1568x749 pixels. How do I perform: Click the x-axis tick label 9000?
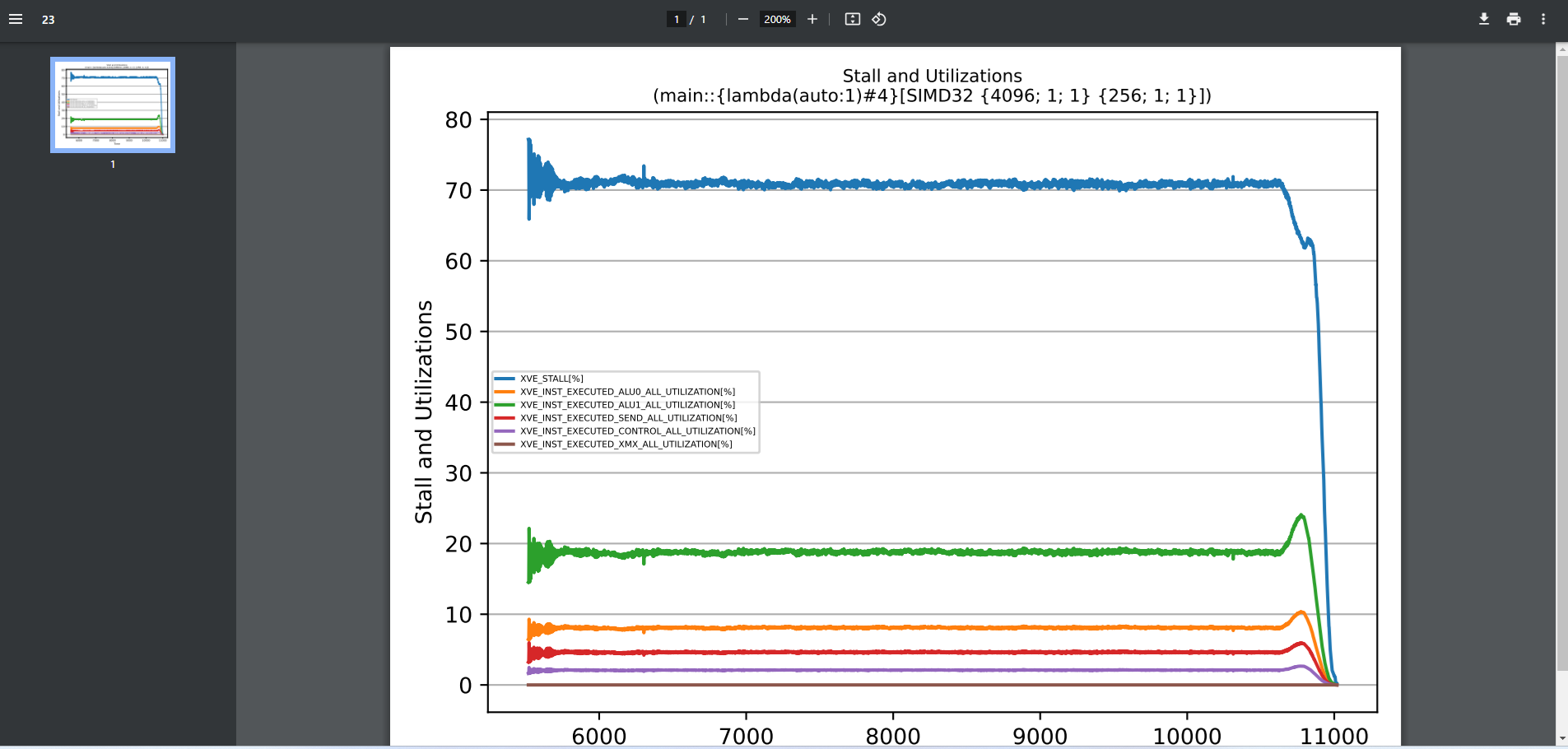pyautogui.click(x=1040, y=736)
